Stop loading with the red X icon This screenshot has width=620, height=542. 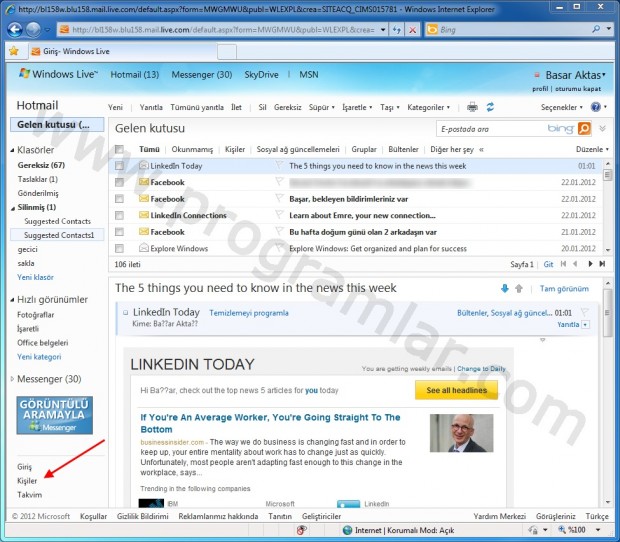pos(412,30)
